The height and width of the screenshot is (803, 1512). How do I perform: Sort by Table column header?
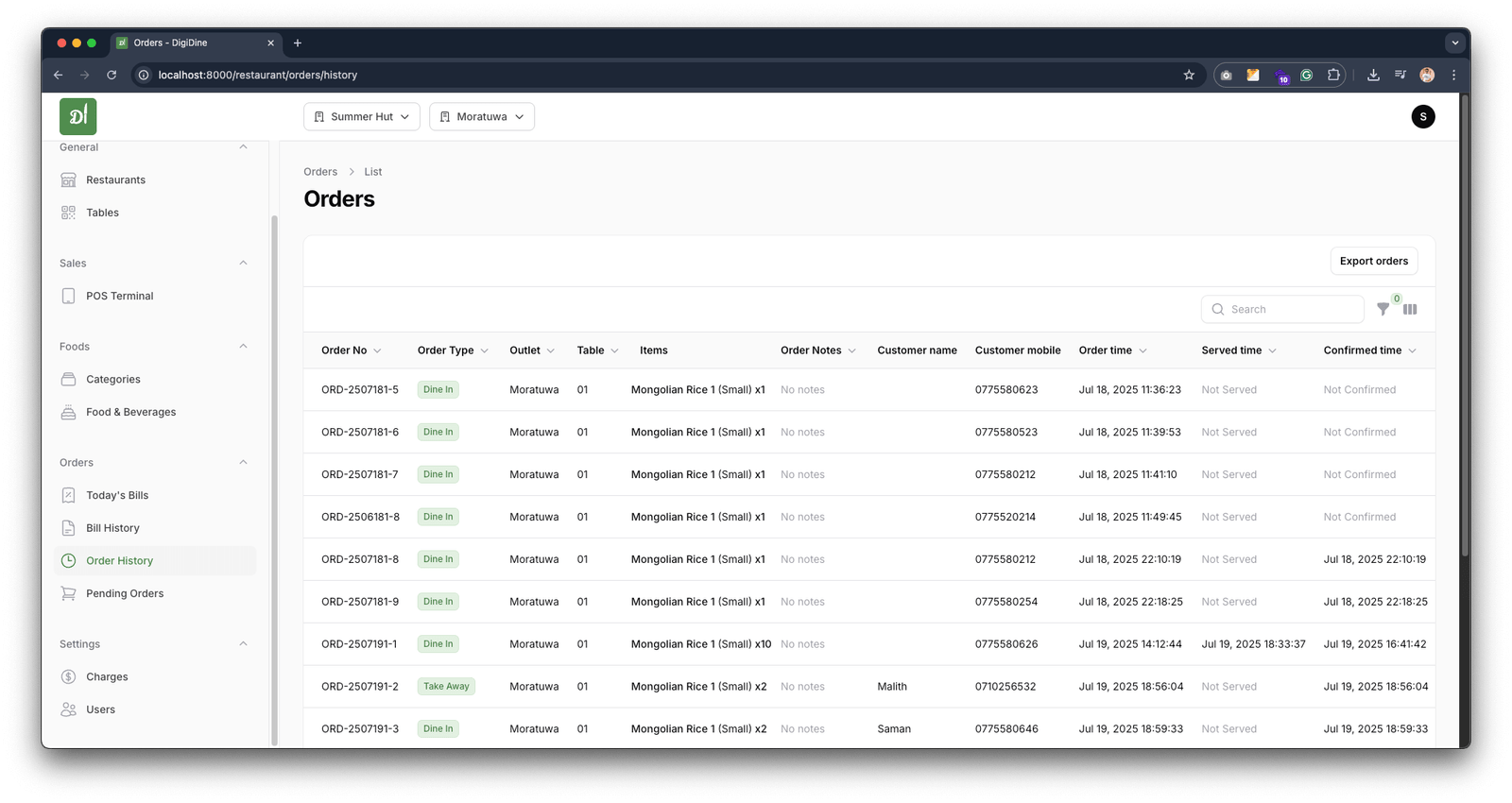598,350
